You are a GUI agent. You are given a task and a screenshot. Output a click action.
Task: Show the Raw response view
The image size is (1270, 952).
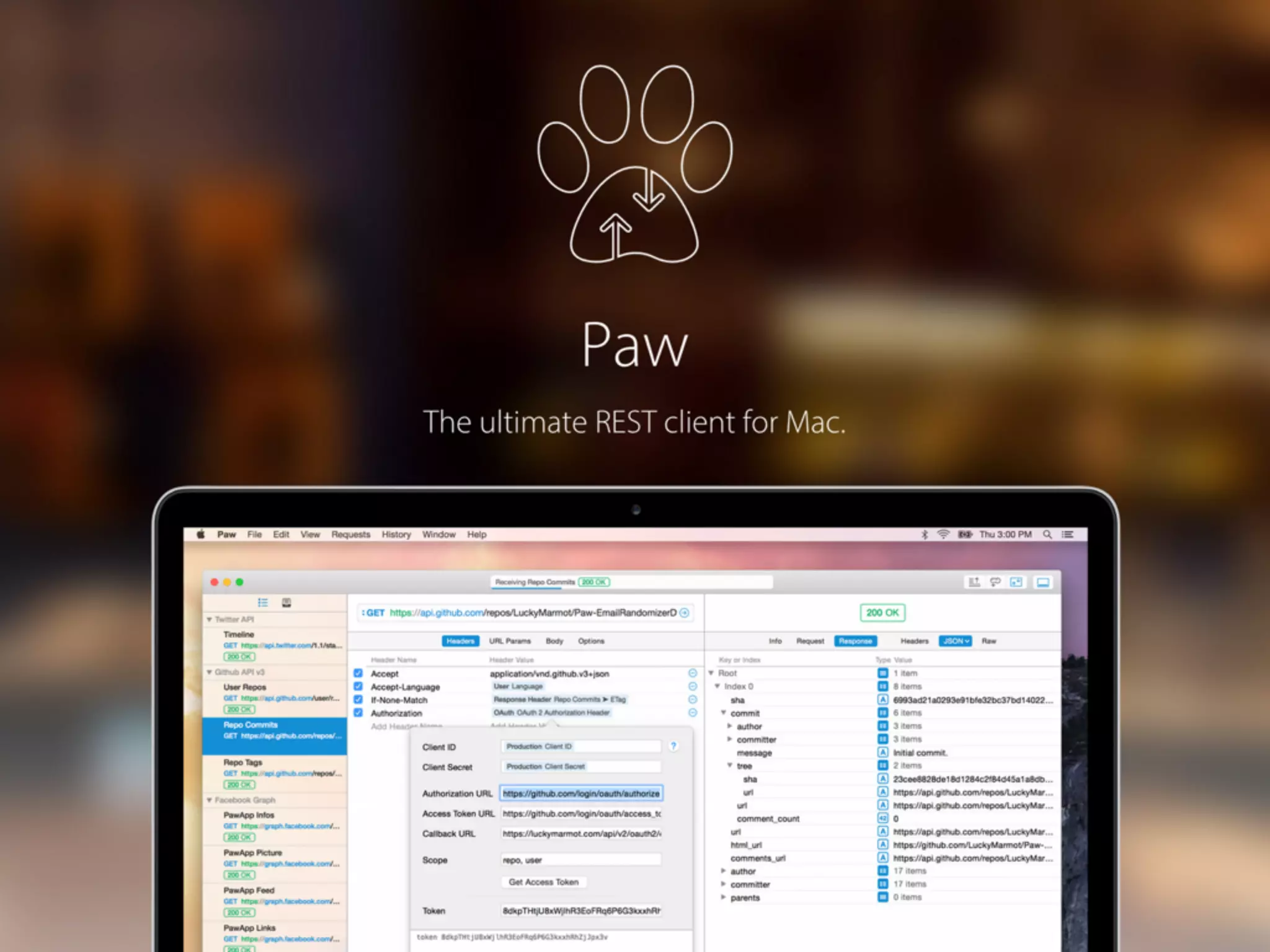(988, 641)
